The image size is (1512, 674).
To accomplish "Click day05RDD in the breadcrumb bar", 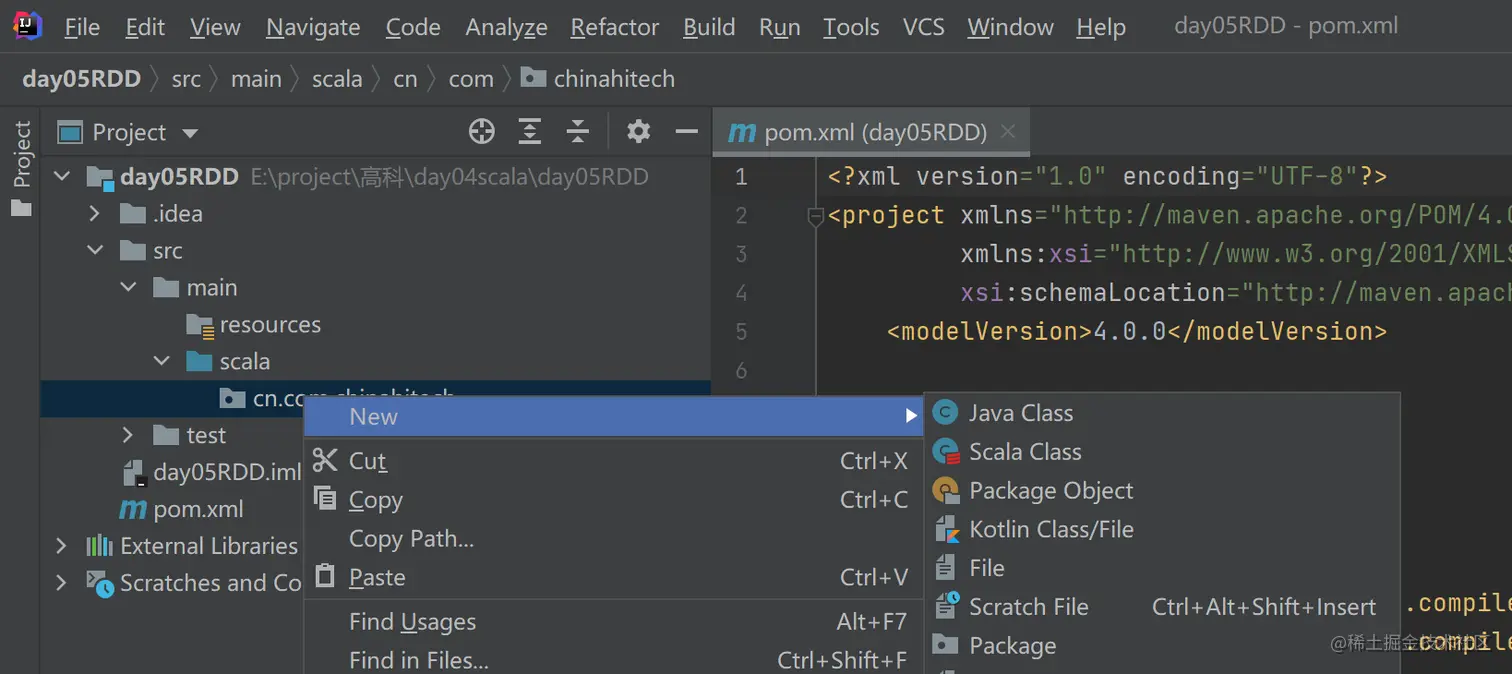I will 81,79.
